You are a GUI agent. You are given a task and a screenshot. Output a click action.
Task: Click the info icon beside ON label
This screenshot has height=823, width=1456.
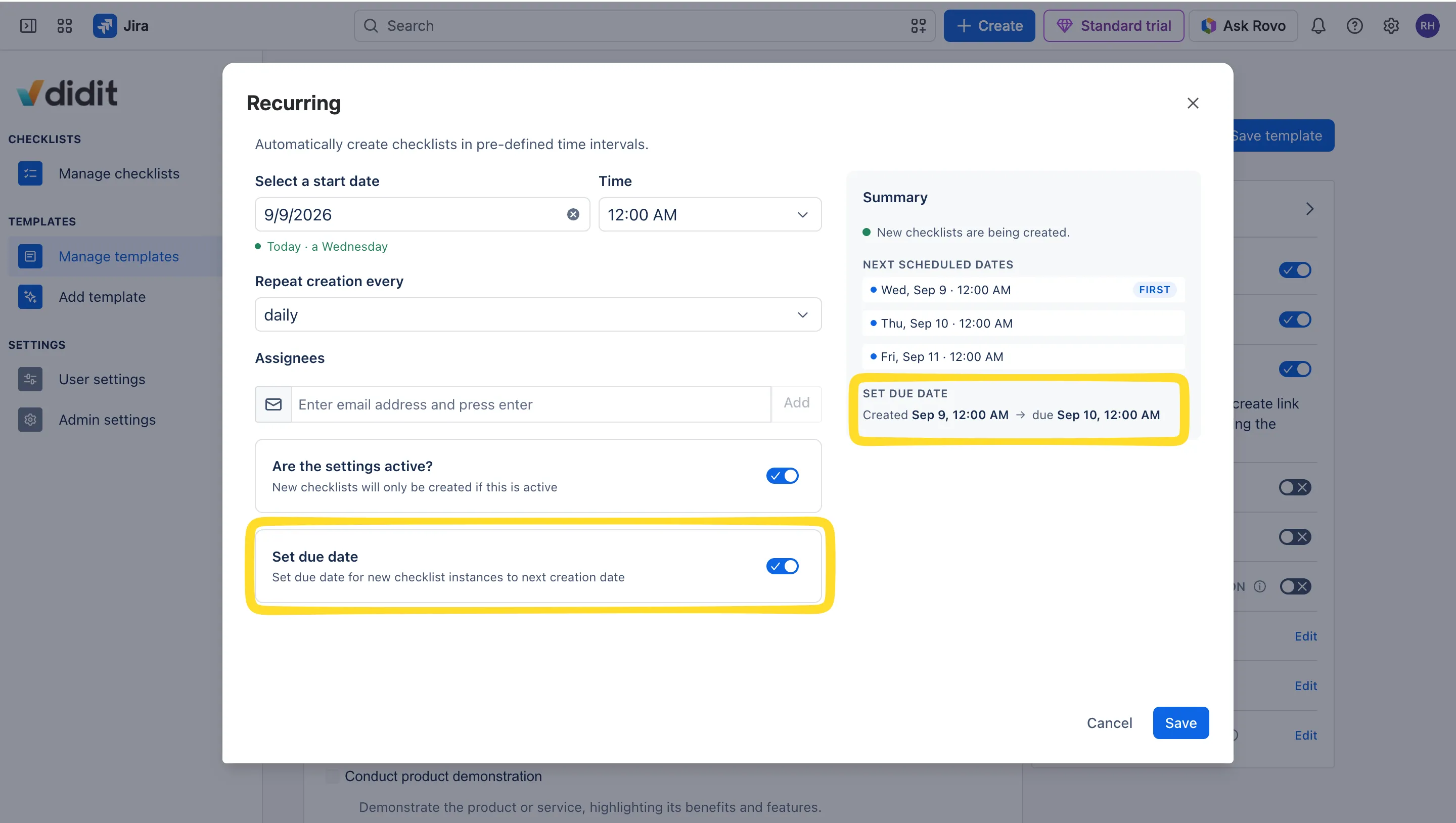[1260, 587]
